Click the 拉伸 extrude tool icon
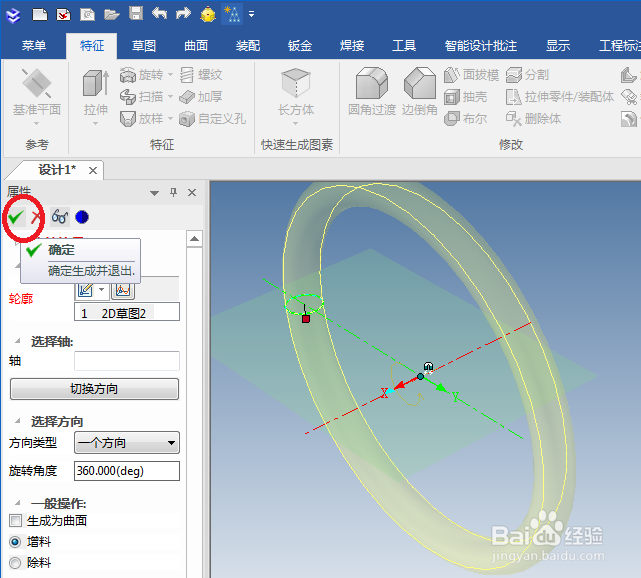Viewport: 641px width, 578px height. [96, 83]
